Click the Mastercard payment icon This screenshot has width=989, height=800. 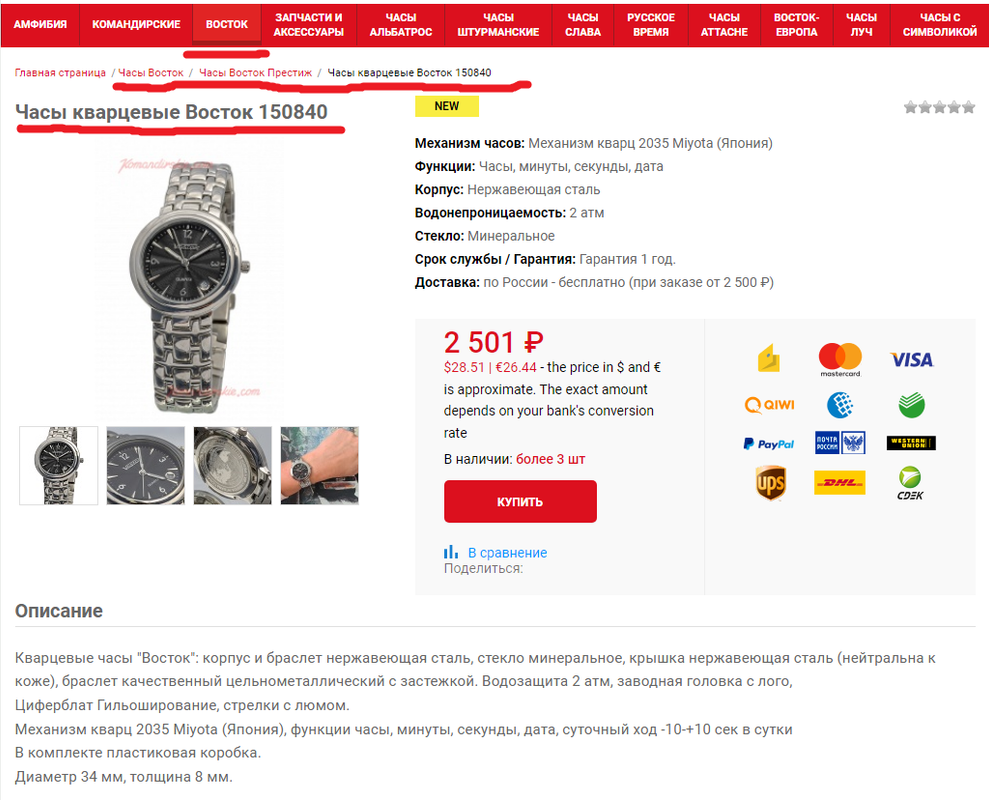[x=840, y=360]
